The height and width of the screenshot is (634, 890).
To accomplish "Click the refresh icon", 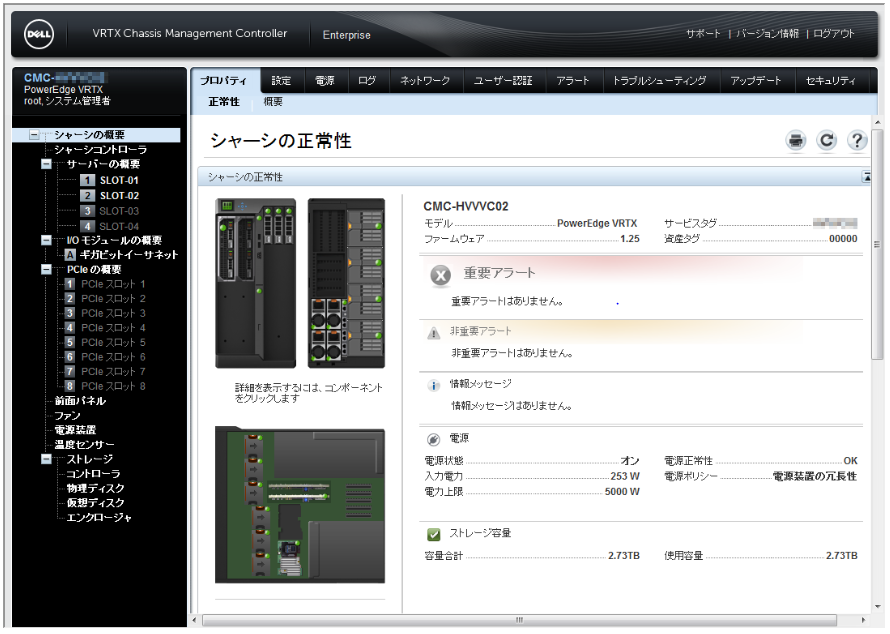I will [826, 141].
